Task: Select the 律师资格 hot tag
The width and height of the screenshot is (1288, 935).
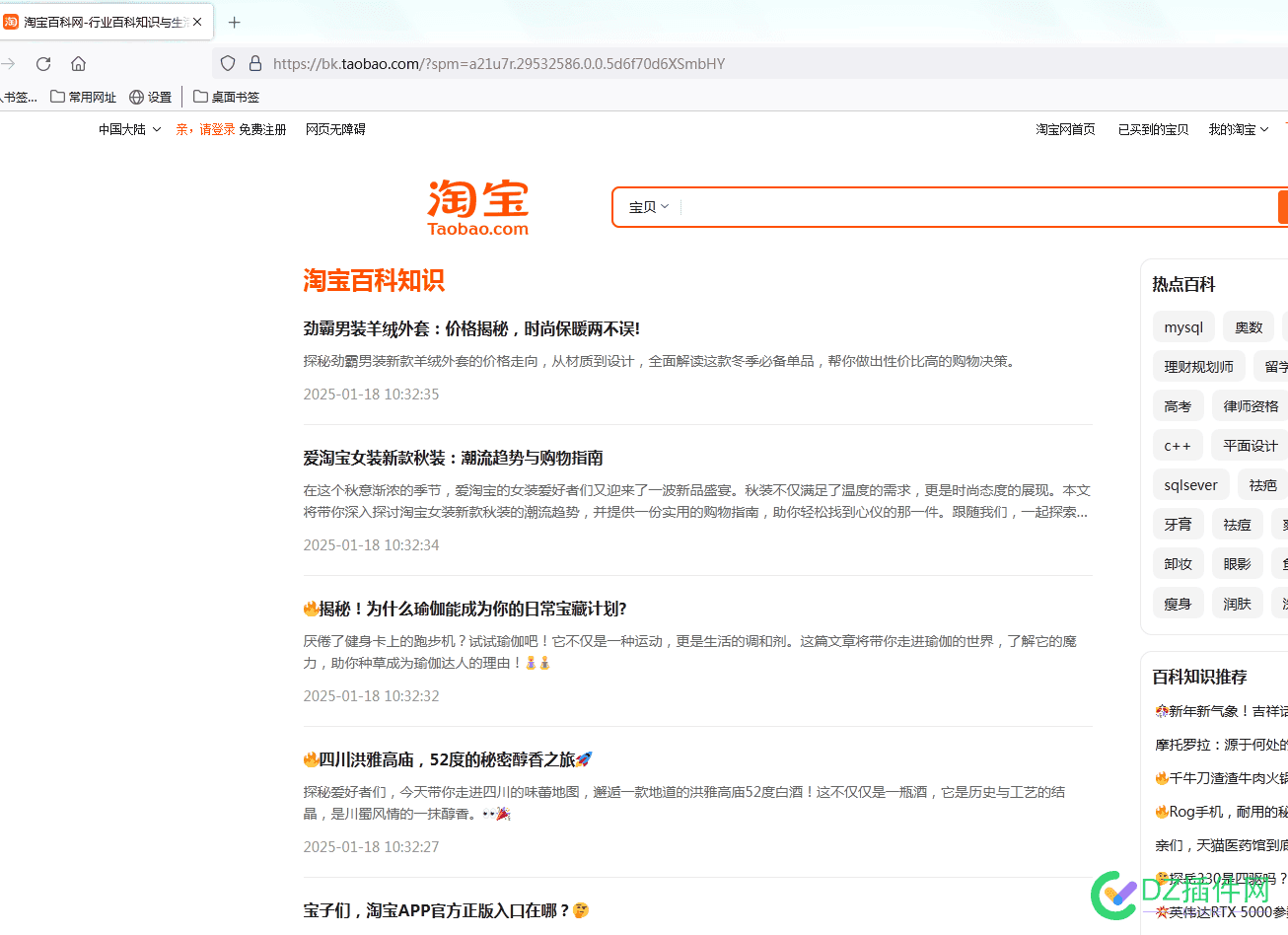Action: (x=1251, y=406)
